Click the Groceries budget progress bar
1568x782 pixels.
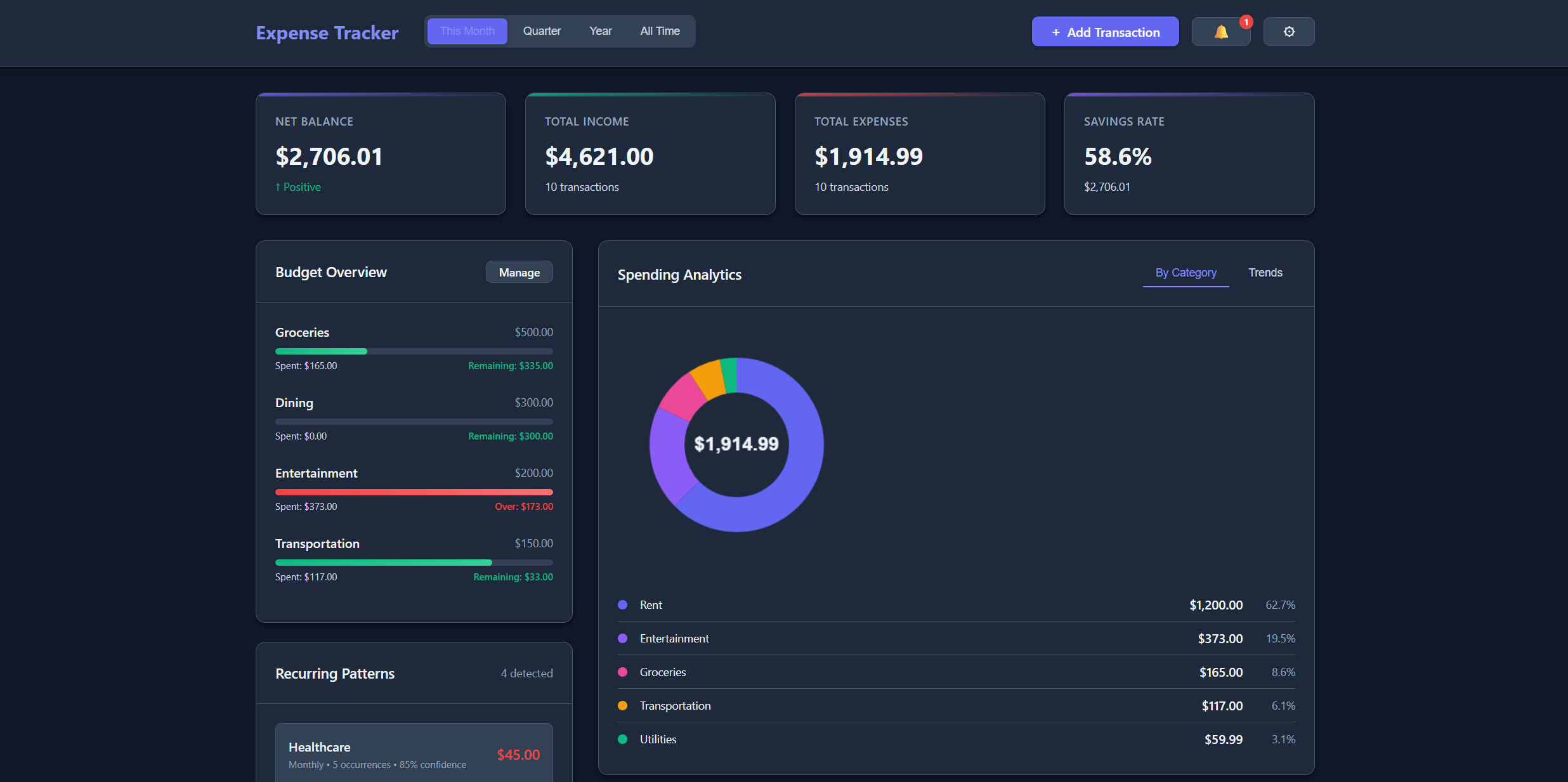(414, 351)
